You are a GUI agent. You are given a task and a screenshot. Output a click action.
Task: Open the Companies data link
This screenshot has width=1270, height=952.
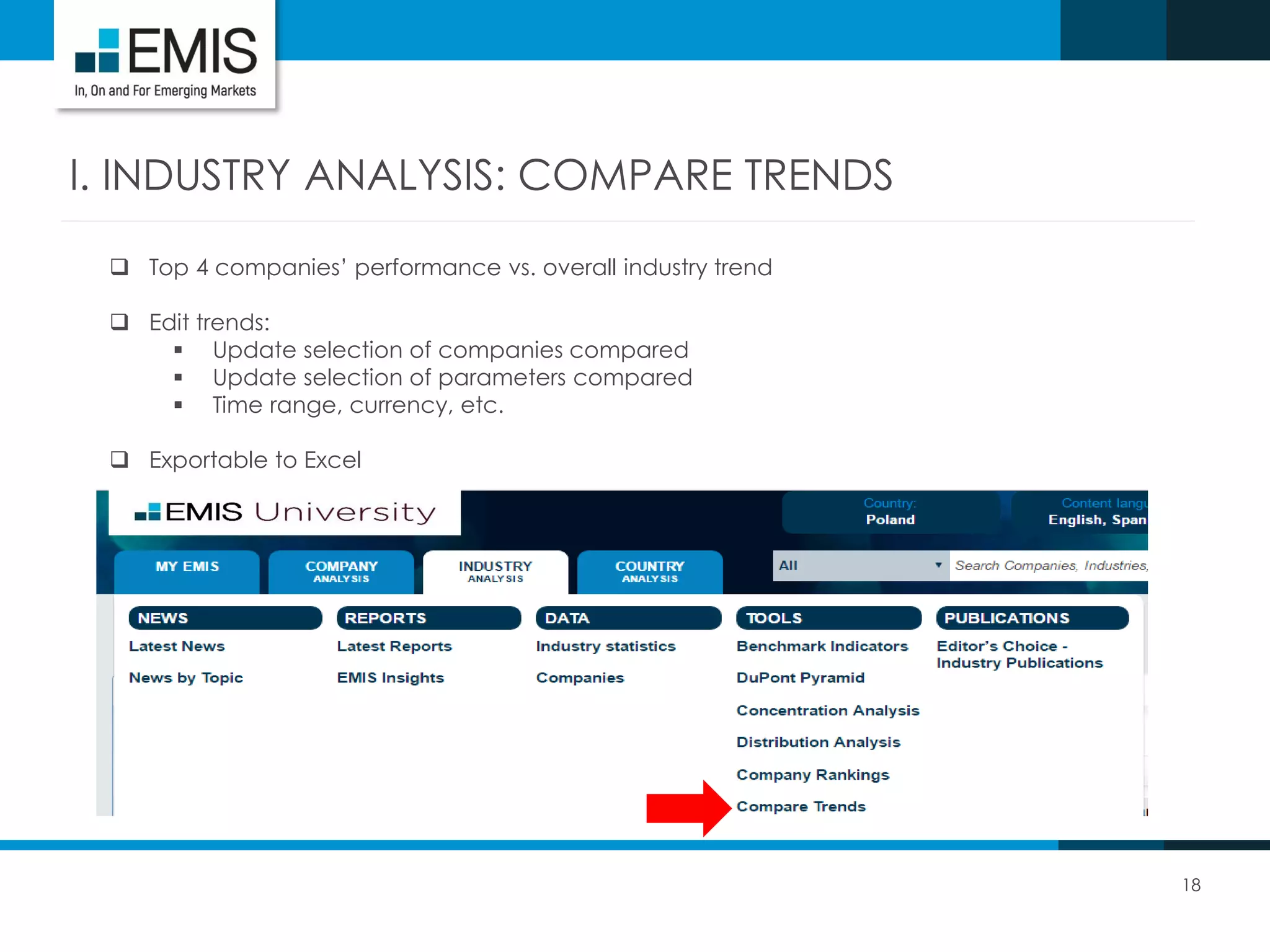tap(580, 678)
